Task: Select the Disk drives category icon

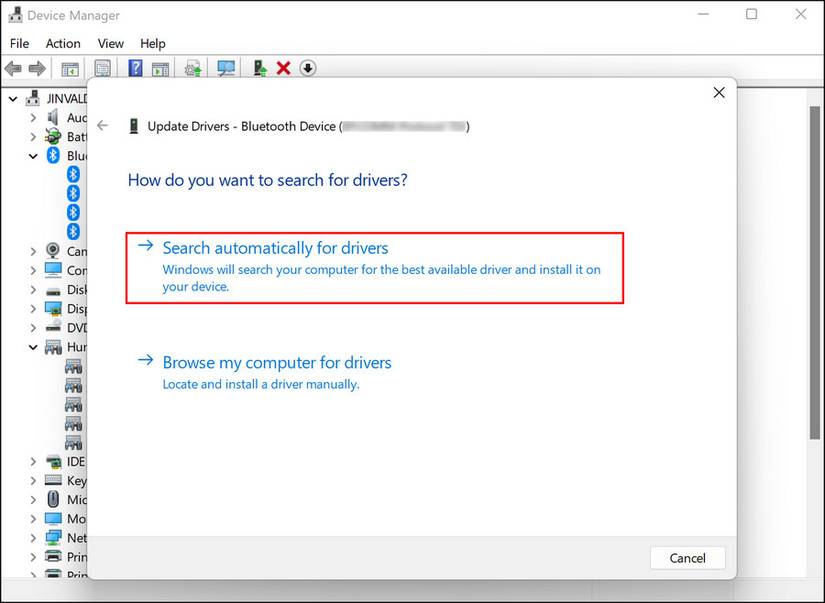Action: (53, 290)
